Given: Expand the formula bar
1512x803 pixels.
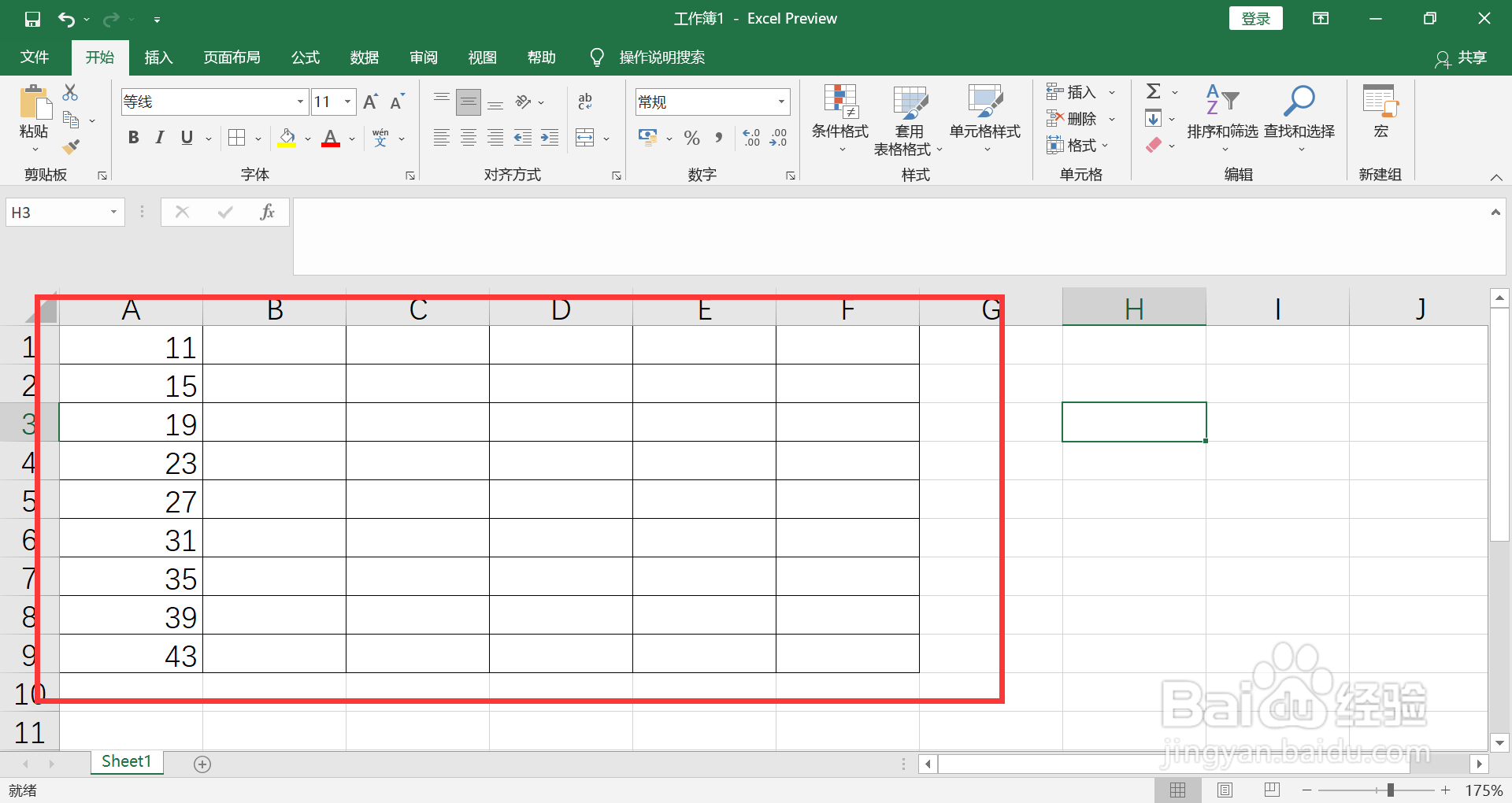Looking at the screenshot, I should [1495, 212].
